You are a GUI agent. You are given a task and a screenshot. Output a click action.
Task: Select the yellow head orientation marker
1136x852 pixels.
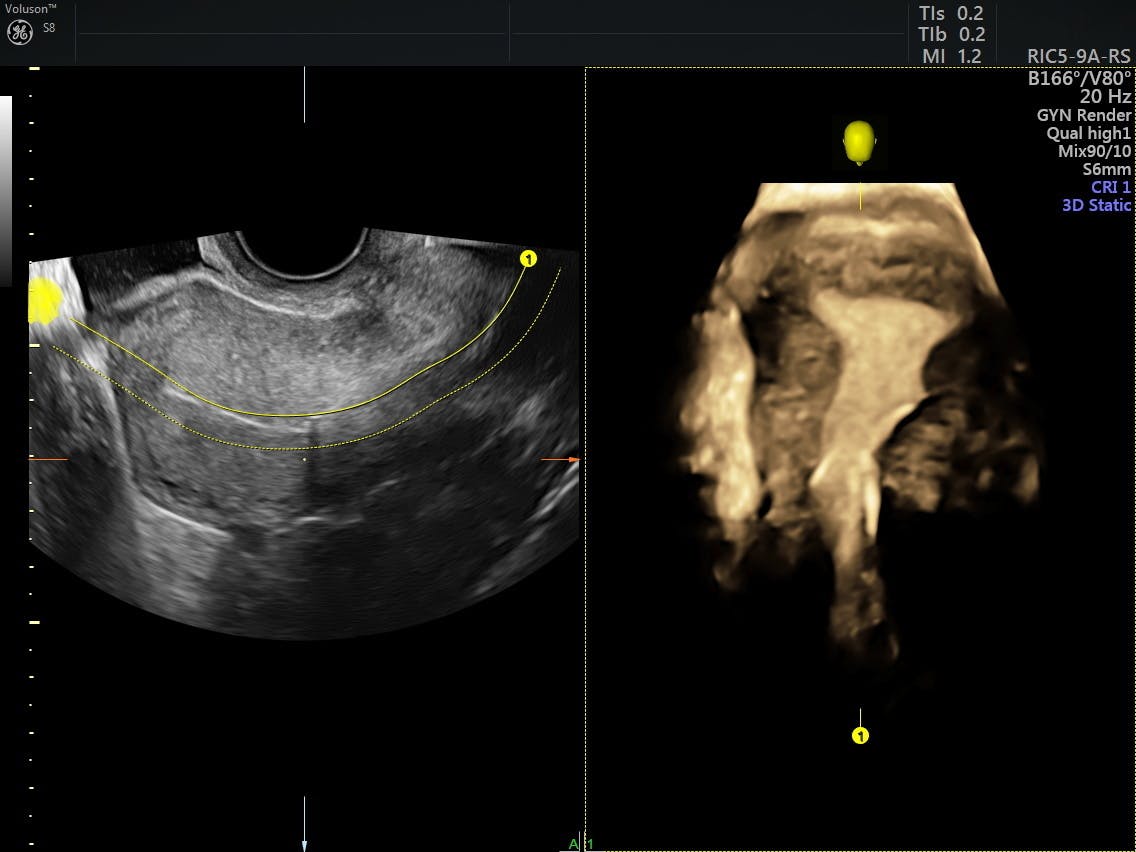[x=859, y=142]
